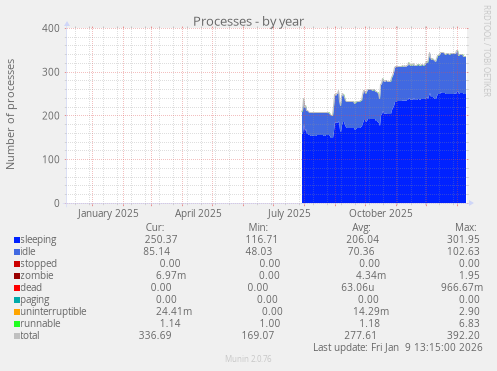
Task: Select the 'runnable' legend label
Action: [40, 323]
